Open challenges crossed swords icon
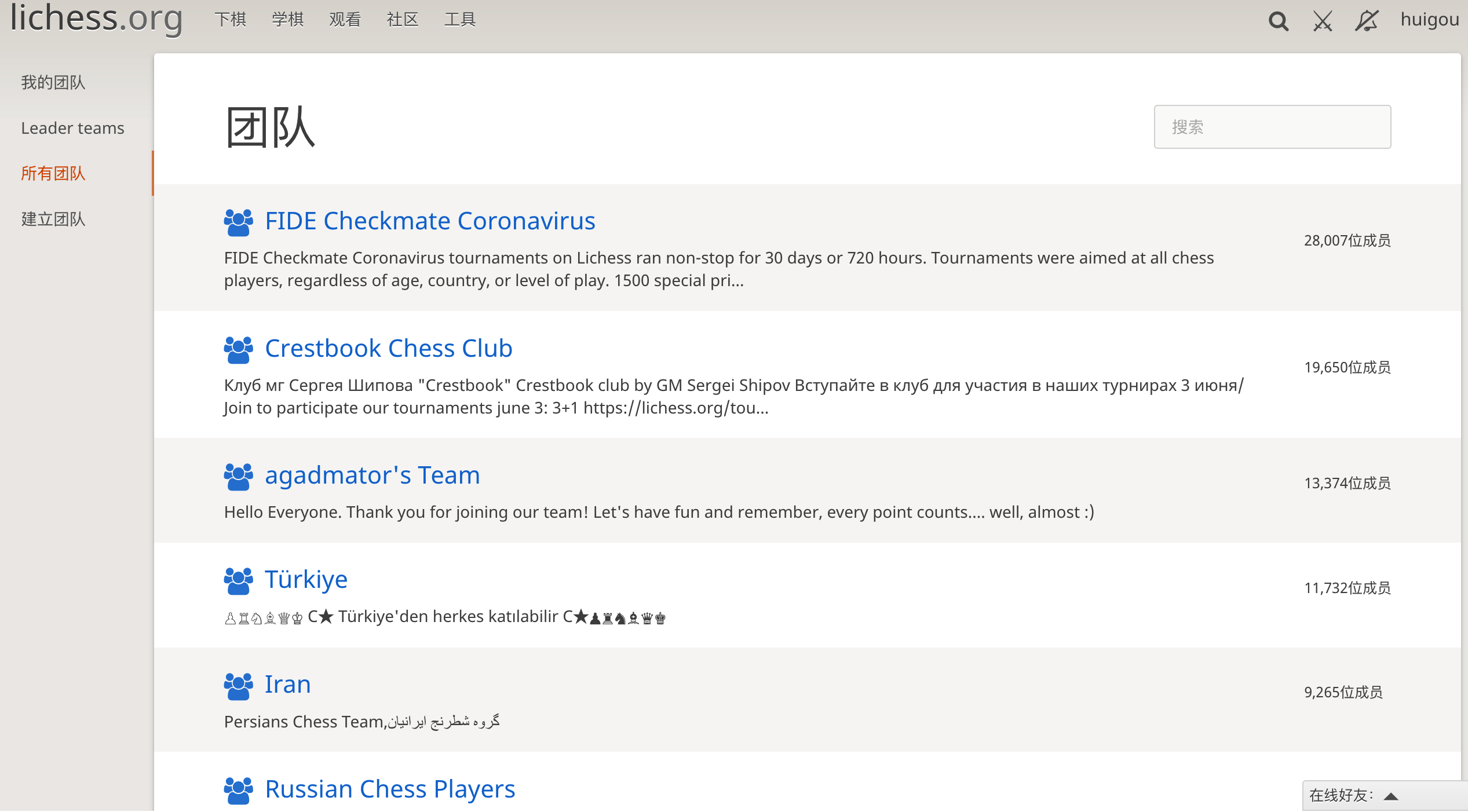Viewport: 1468px width, 812px height. coord(1323,21)
